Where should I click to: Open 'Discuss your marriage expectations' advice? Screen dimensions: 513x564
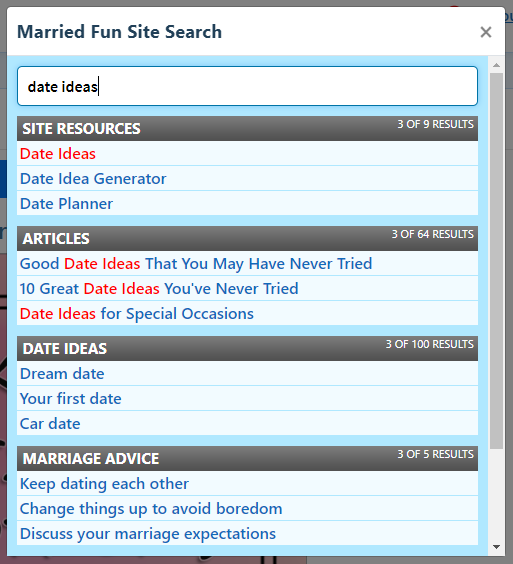coord(148,534)
